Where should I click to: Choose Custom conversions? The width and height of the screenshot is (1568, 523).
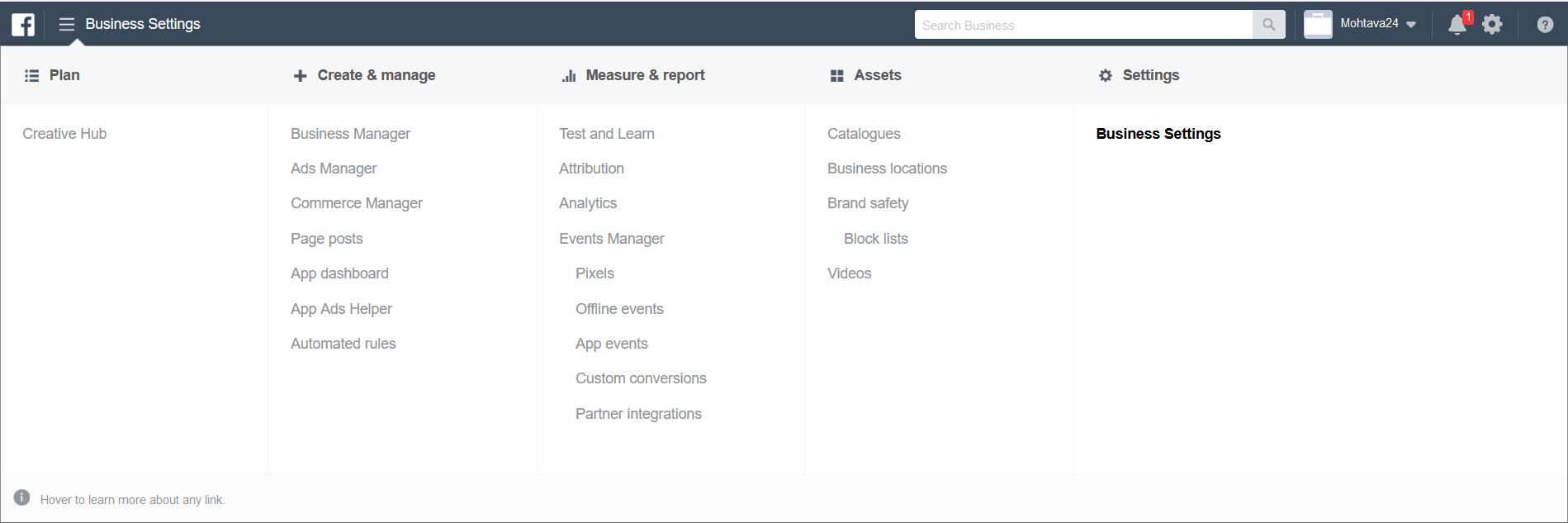coord(641,378)
